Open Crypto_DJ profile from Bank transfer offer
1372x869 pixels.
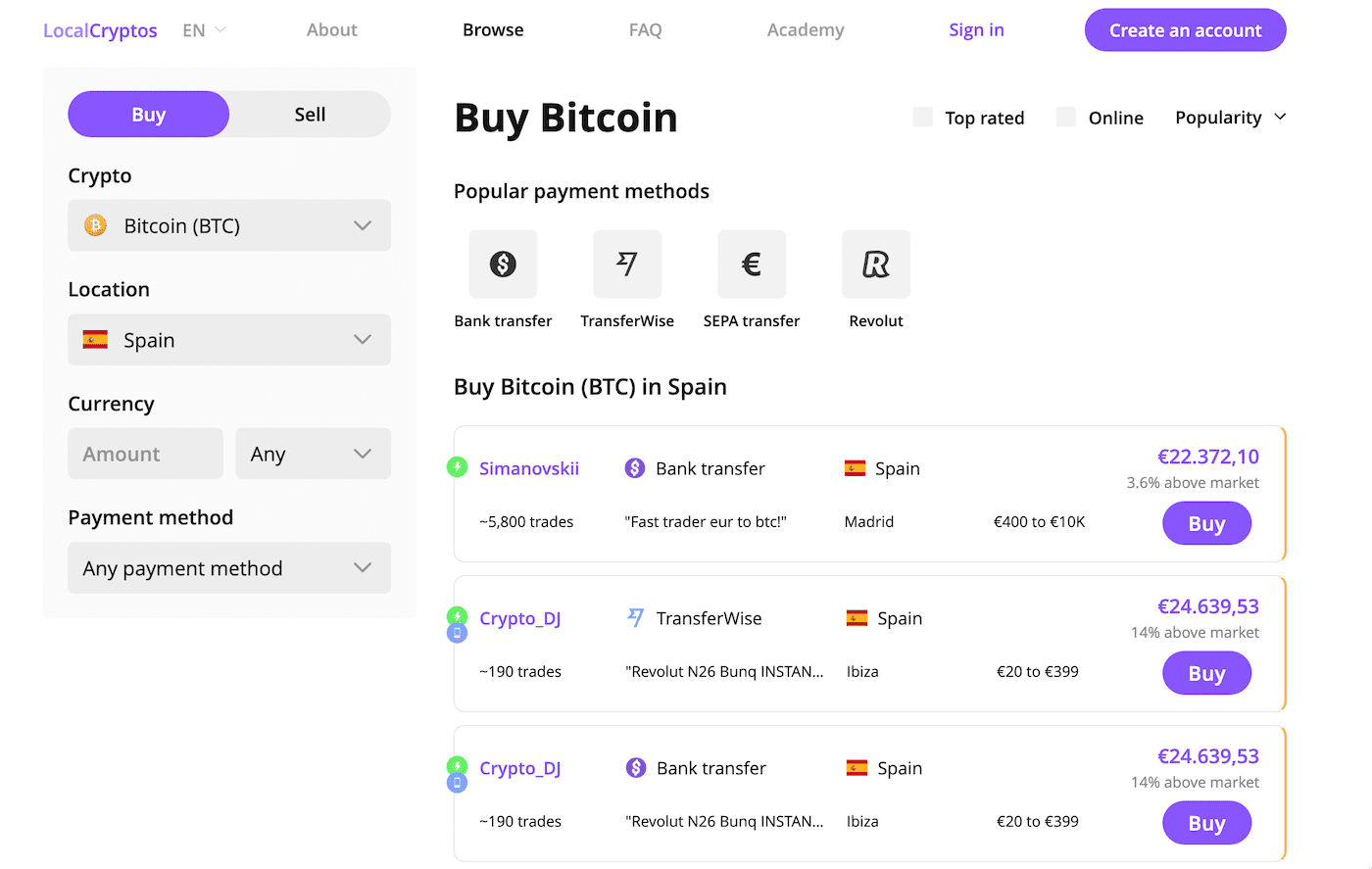point(519,768)
